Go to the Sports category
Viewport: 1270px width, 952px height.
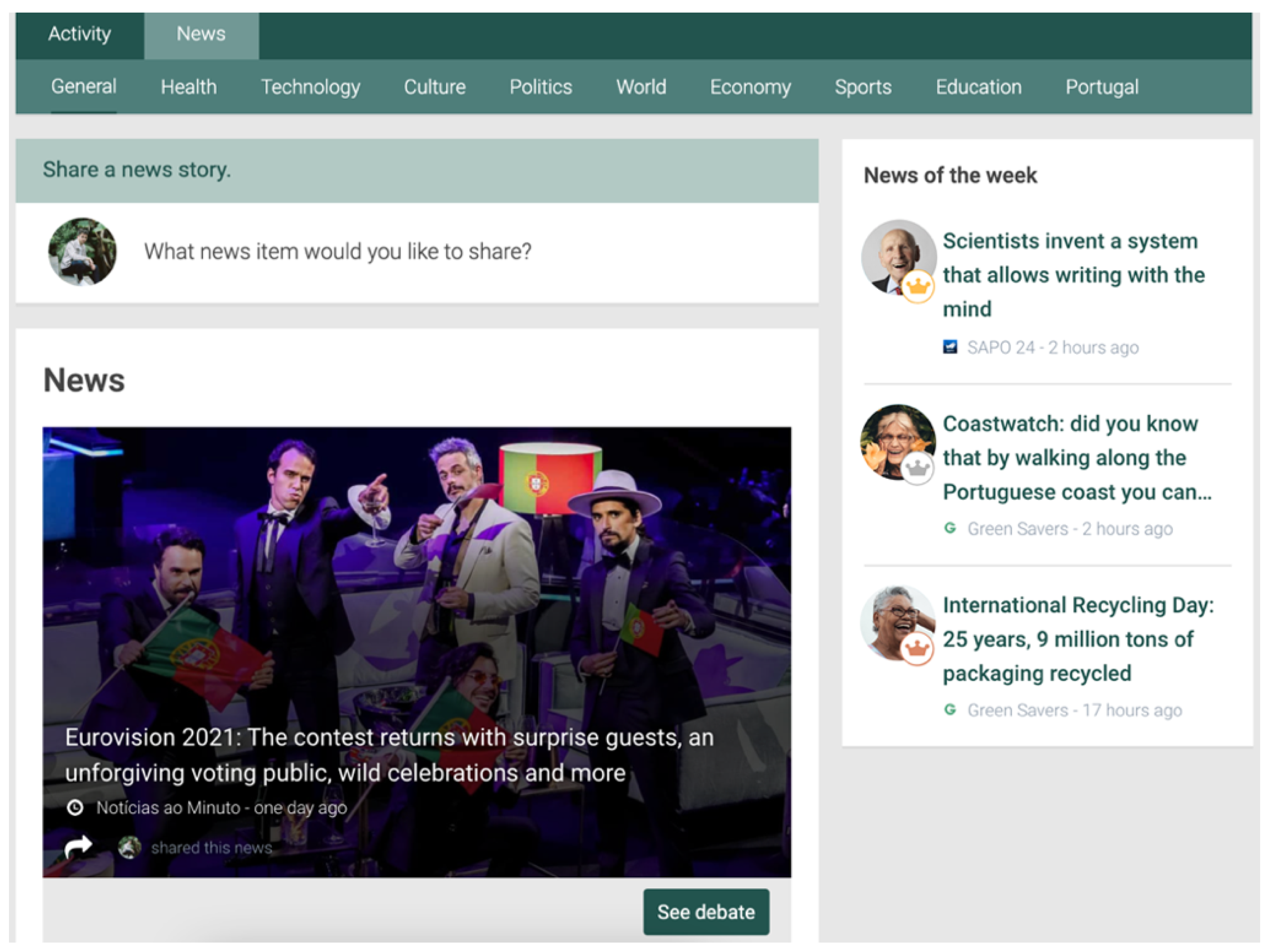[x=863, y=87]
